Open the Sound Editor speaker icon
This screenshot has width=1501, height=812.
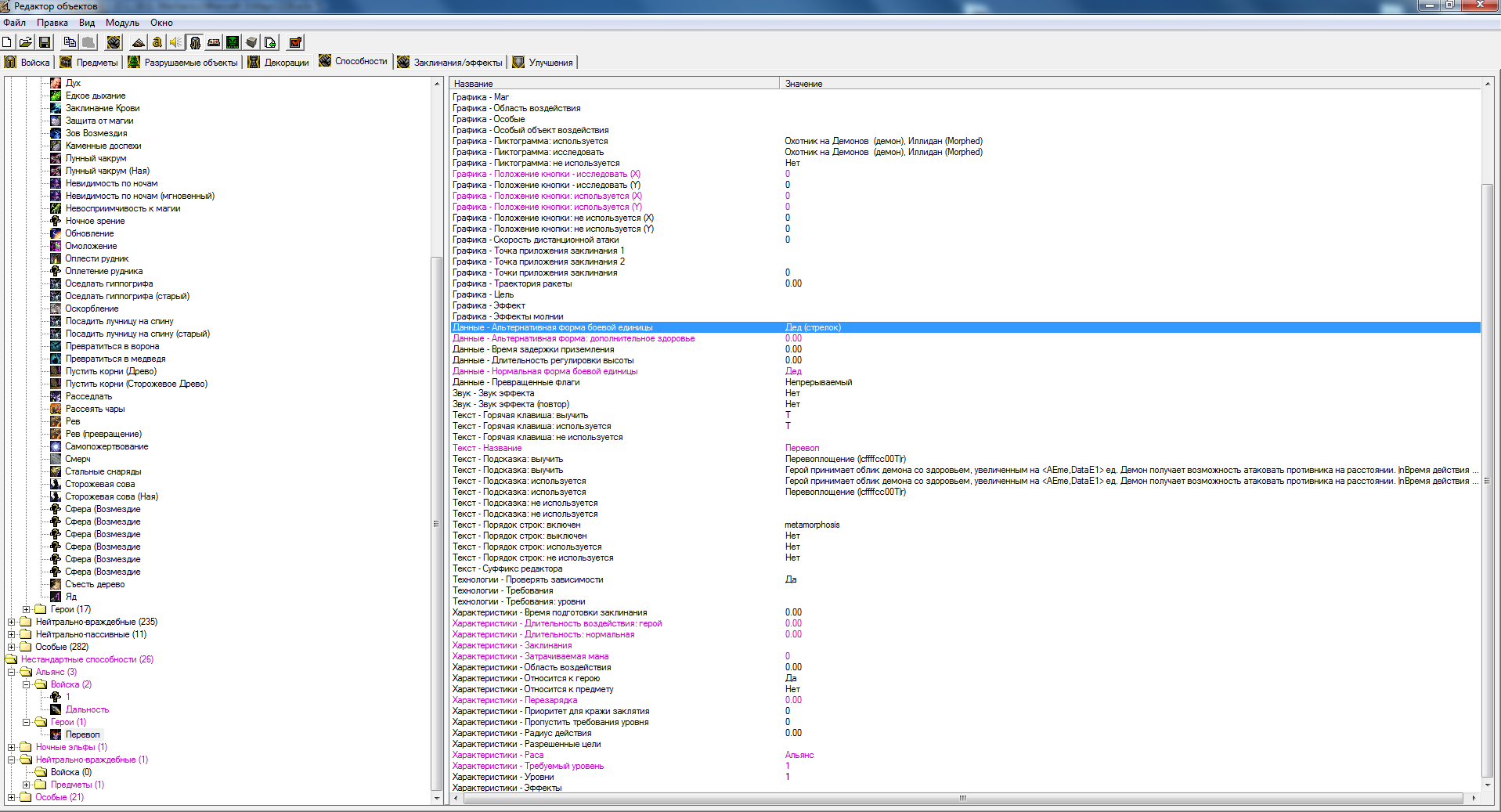tap(176, 42)
